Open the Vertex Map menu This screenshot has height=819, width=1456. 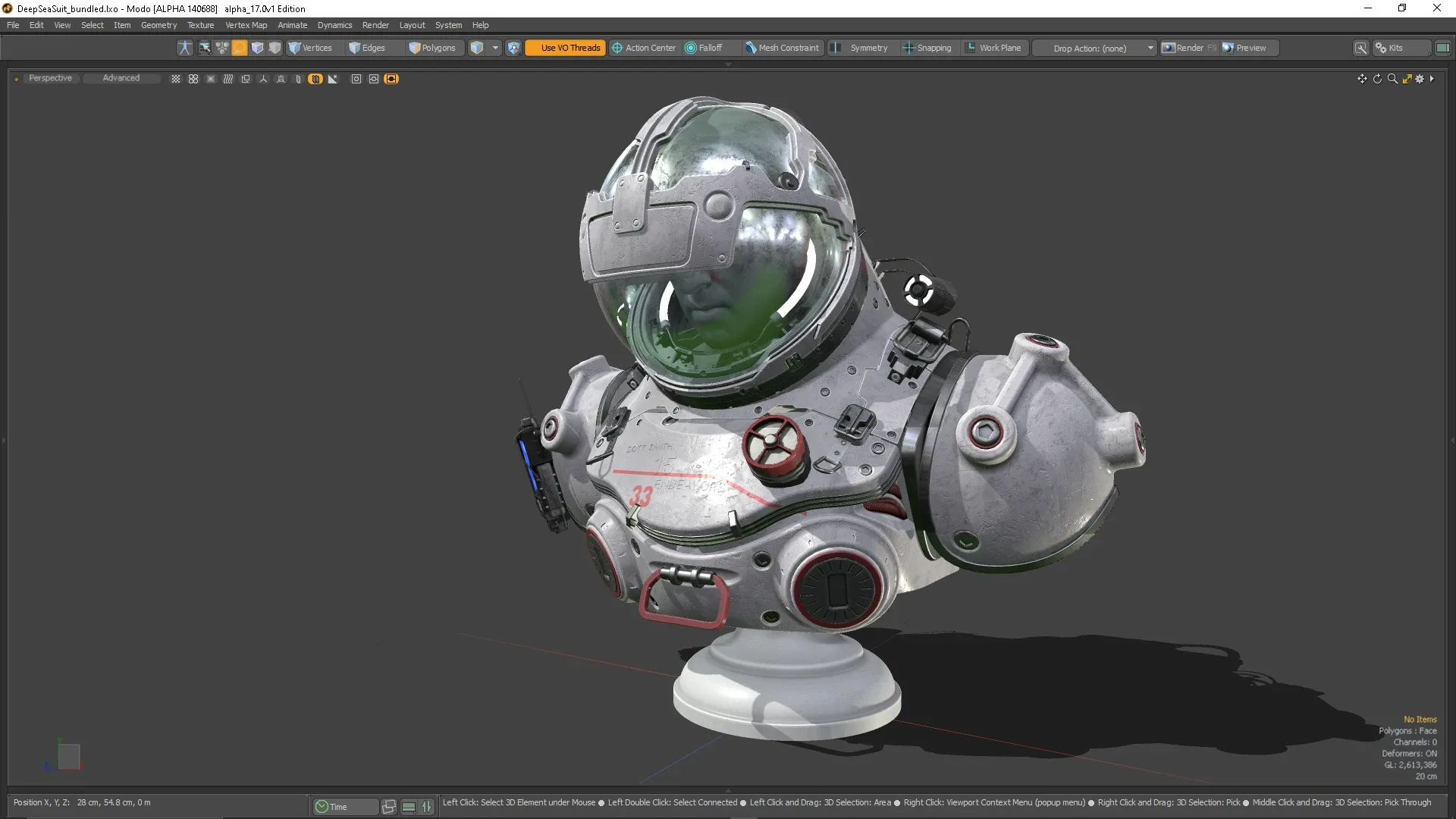pos(246,25)
